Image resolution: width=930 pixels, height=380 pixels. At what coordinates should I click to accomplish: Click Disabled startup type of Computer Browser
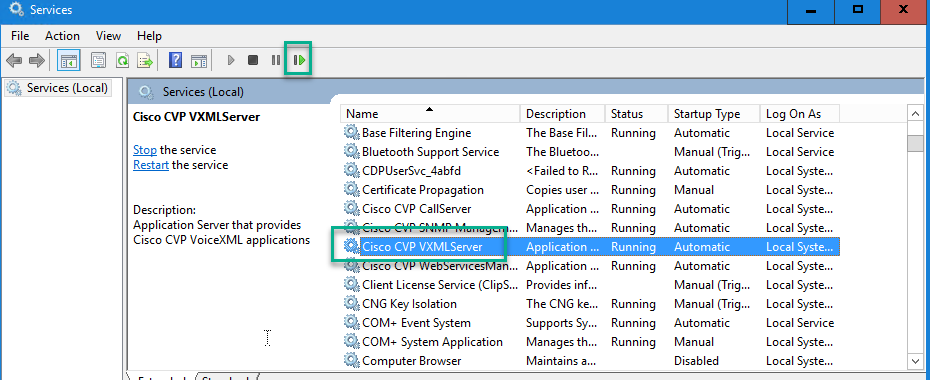click(x=696, y=360)
